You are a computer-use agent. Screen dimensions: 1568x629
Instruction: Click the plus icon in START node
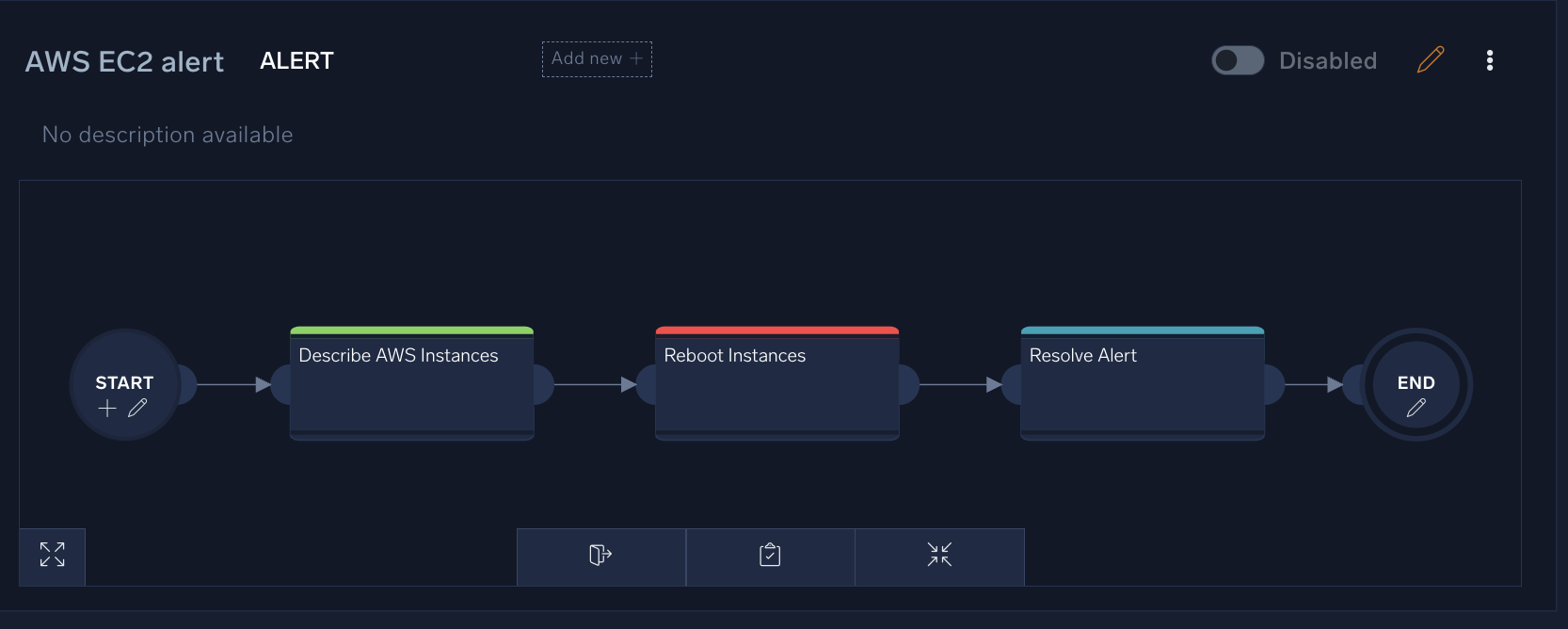[x=107, y=408]
